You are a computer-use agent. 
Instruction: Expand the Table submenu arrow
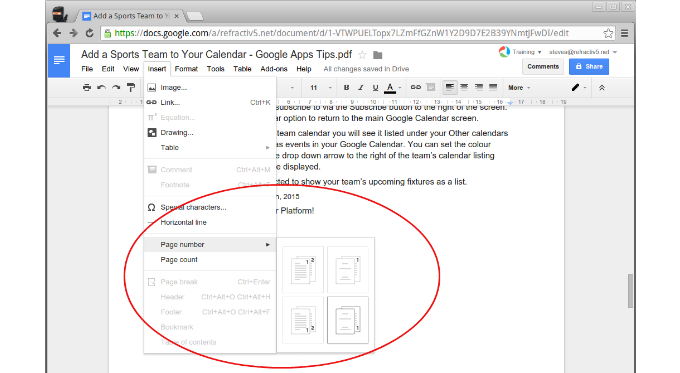(268, 148)
